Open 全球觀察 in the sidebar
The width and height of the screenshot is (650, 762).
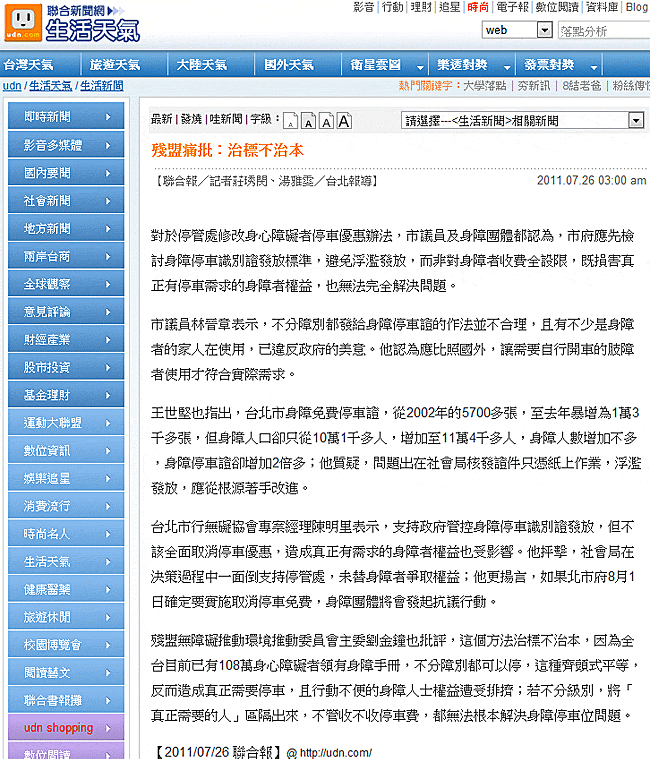tap(66, 283)
